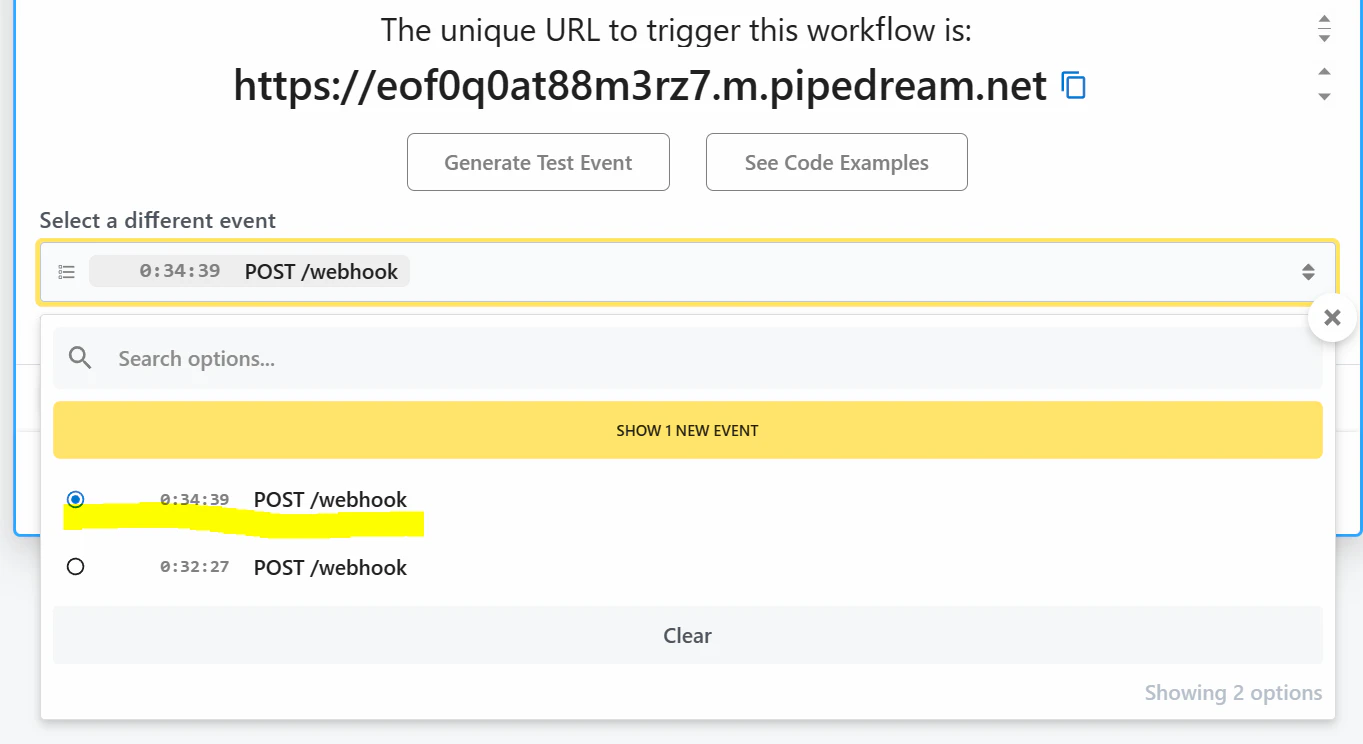Open See Code Examples

(x=837, y=162)
